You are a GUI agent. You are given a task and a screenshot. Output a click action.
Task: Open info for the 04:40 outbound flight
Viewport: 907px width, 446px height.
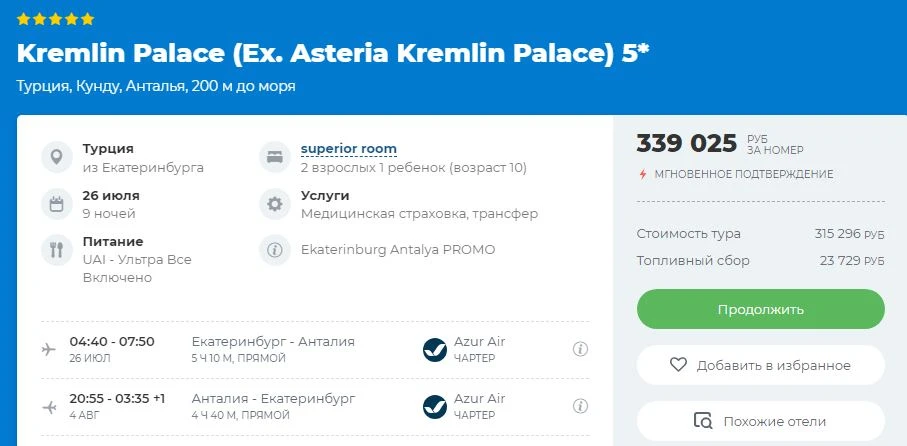coord(579,349)
